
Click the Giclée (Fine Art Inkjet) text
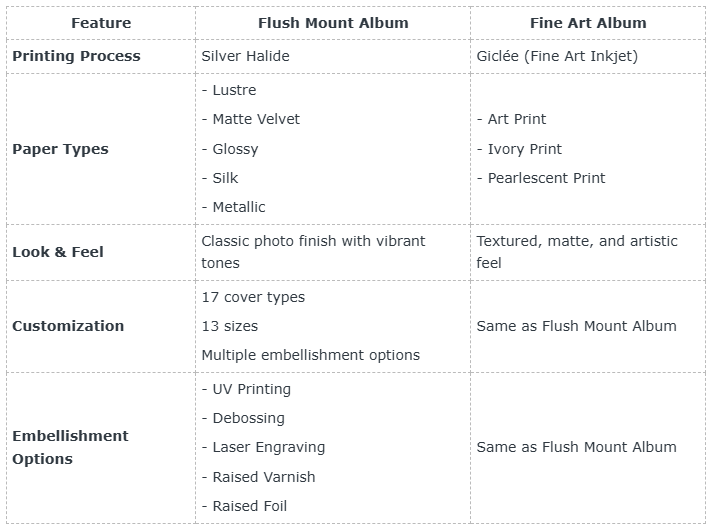557,56
